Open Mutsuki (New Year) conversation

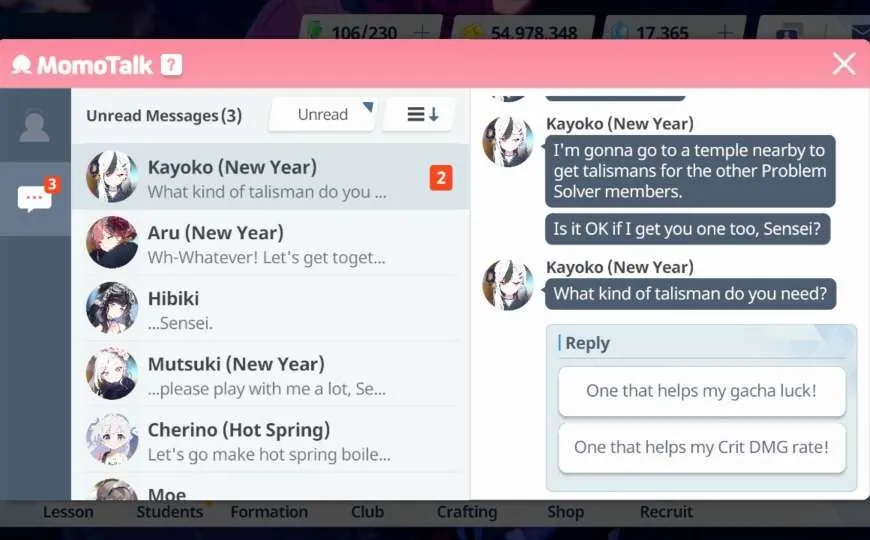[x=271, y=374]
